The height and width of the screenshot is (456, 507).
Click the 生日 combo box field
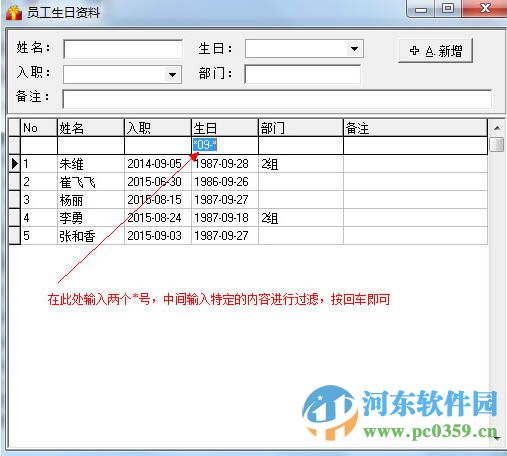(x=304, y=49)
